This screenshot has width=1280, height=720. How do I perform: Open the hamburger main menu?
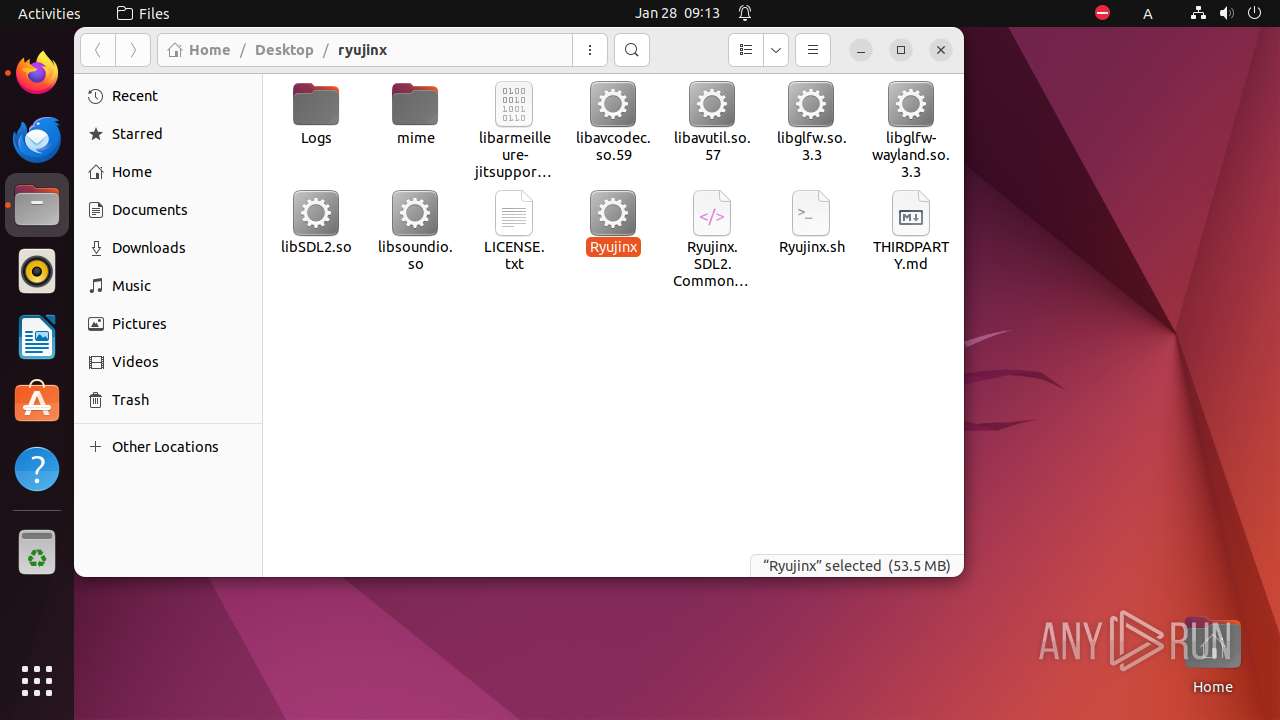pyautogui.click(x=813, y=50)
